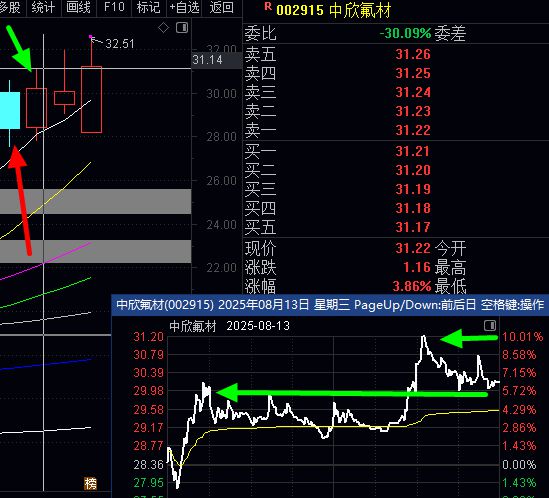
Task: Click stock title 002915 中欣氟材
Action: click(333, 10)
